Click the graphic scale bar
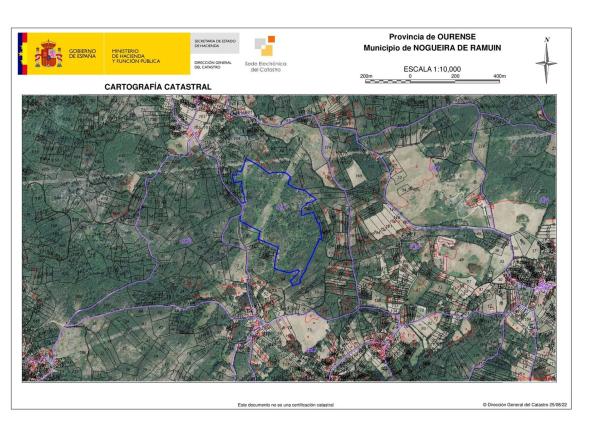The image size is (600, 435). [x=432, y=83]
